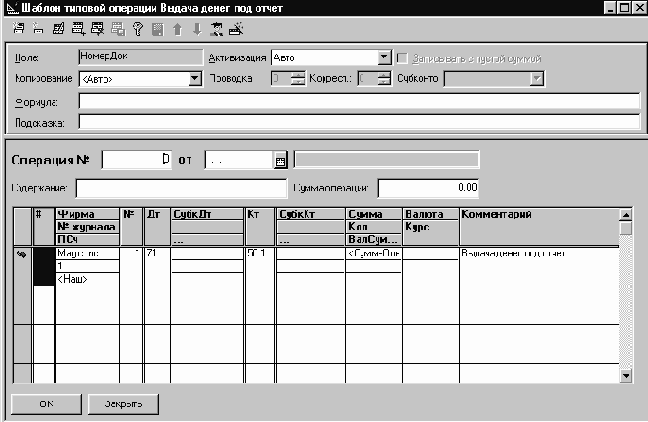Screen dimensions: 648x422
Task: Increase the Проводка spinner value
Action: tap(298, 74)
